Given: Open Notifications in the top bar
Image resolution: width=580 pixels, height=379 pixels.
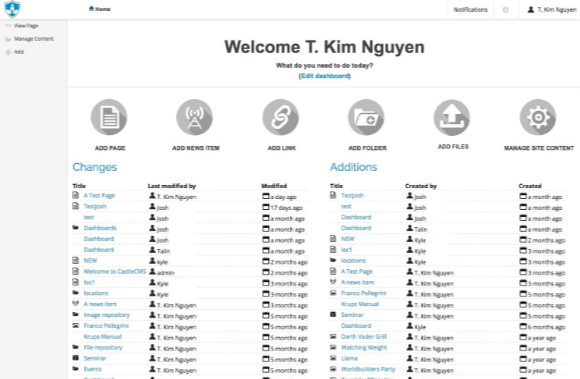Looking at the screenshot, I should click(x=471, y=10).
